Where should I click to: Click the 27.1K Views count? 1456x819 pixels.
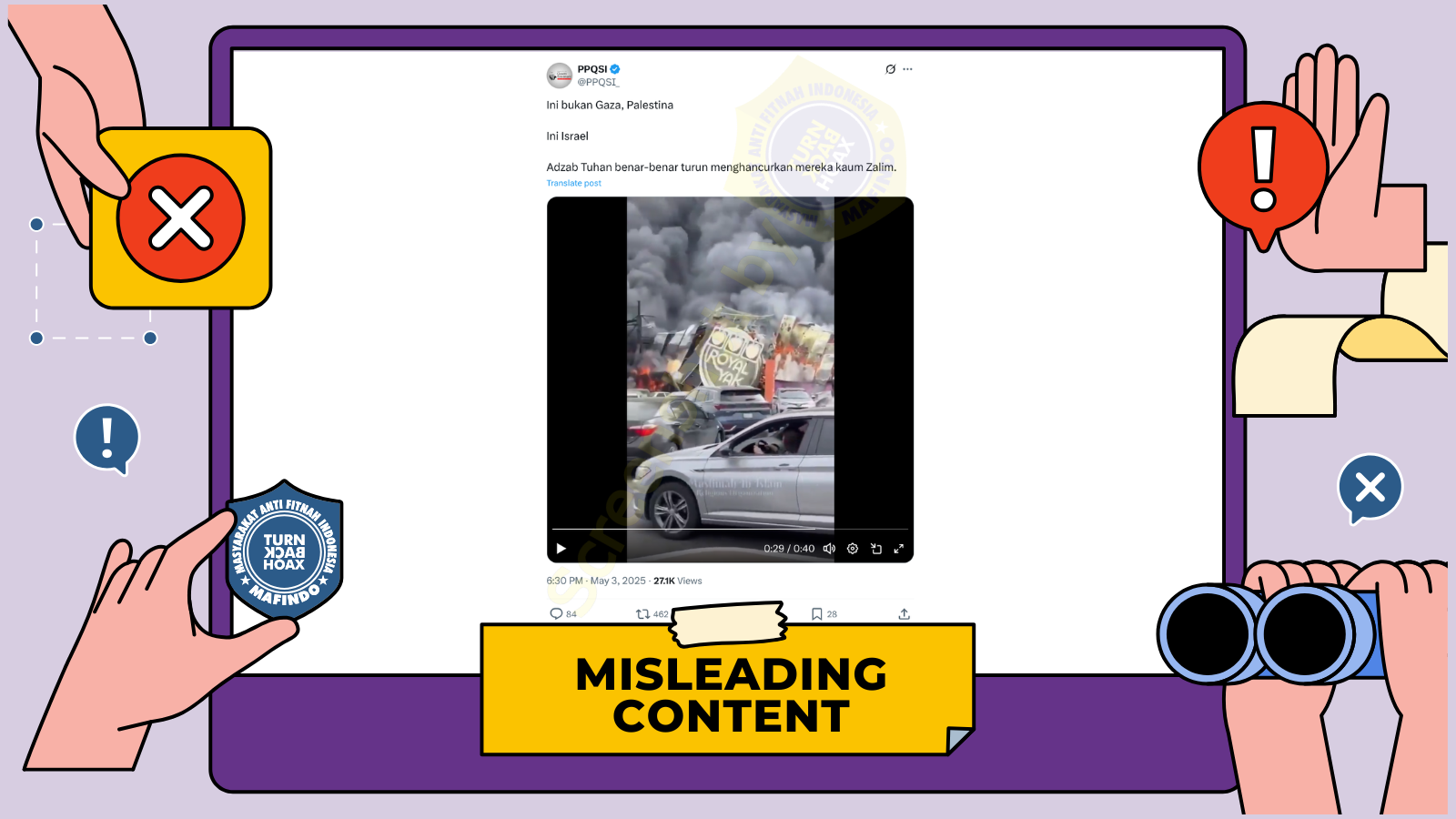tap(678, 581)
